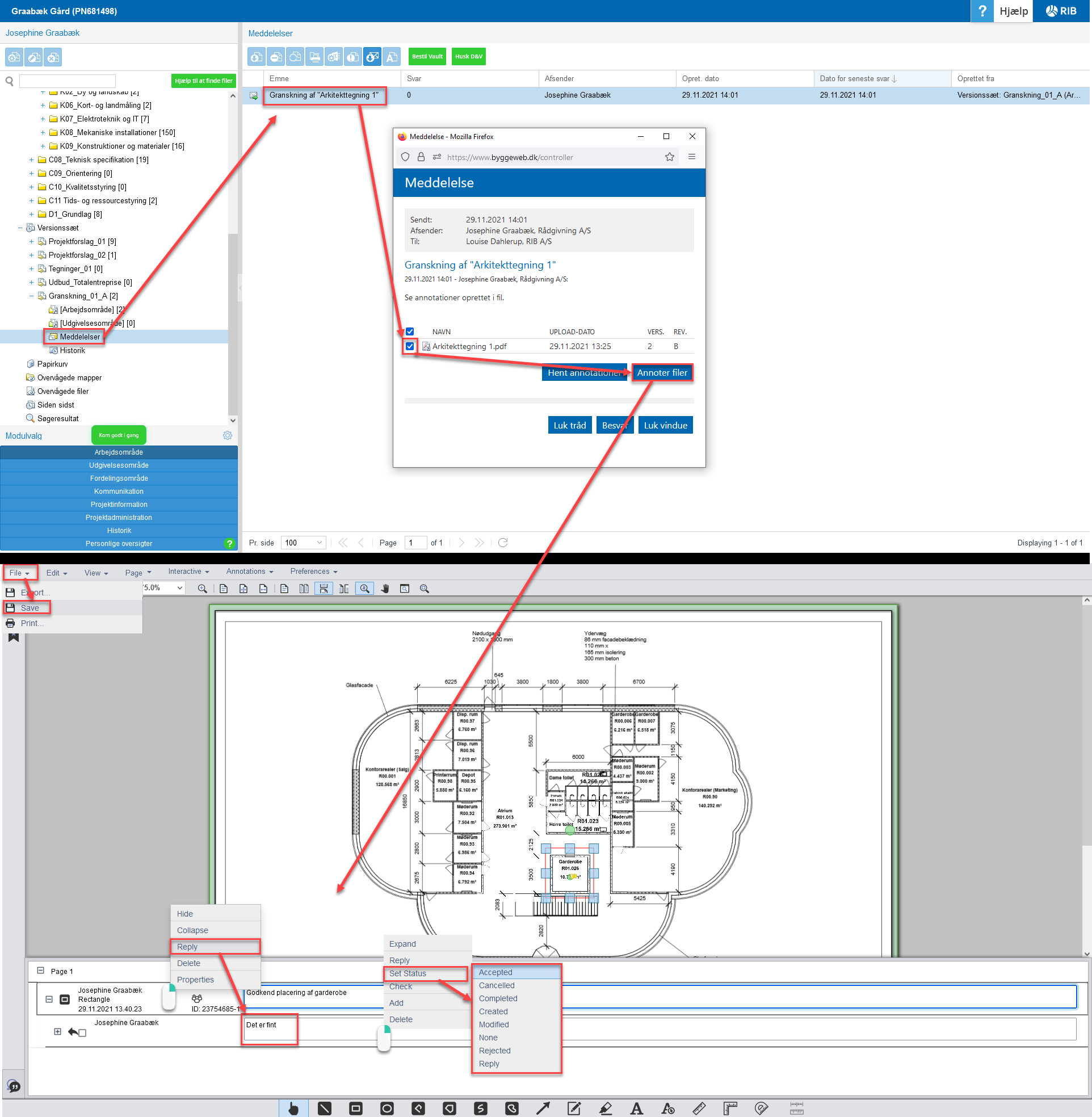The height and width of the screenshot is (1117, 1092).
Task: Select the text annotation tool
Action: click(636, 1108)
